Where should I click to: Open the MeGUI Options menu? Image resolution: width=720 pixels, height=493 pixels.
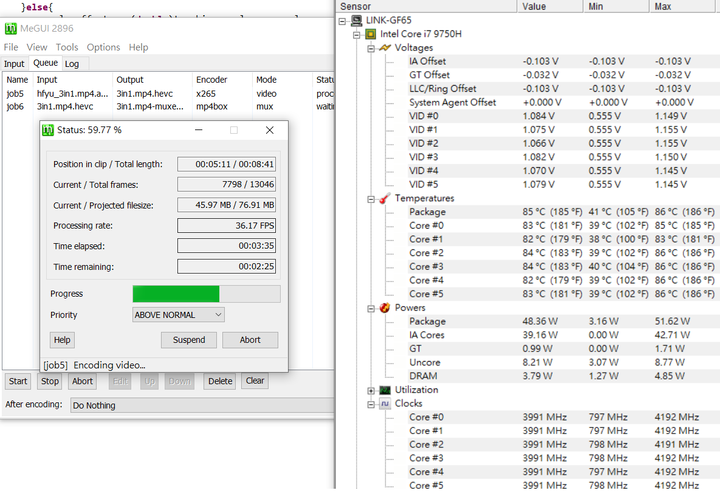coord(103,47)
